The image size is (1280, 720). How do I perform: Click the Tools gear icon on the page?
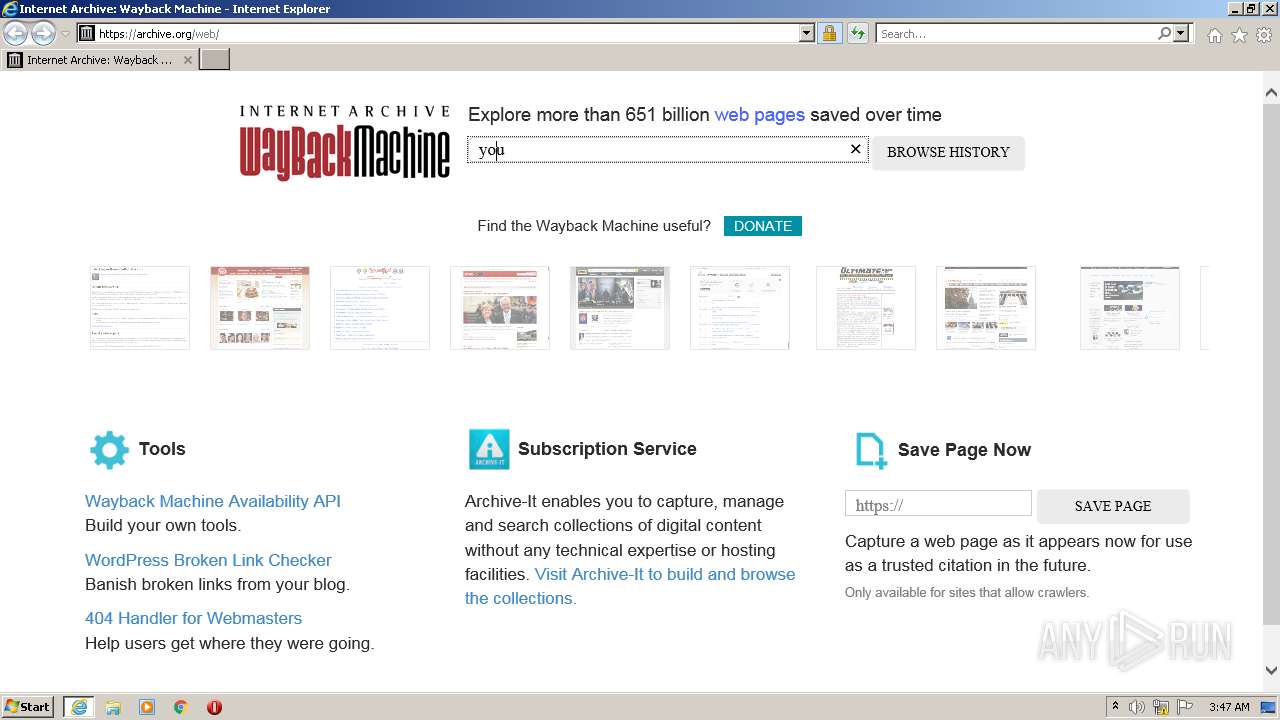click(x=109, y=450)
